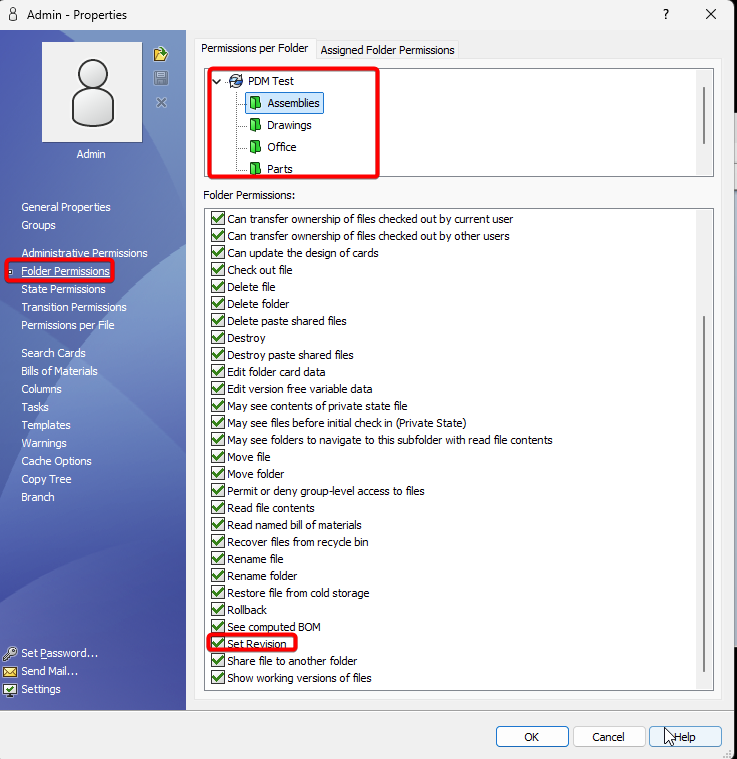This screenshot has width=737, height=759.
Task: Open the Columns page
Action: (x=41, y=389)
